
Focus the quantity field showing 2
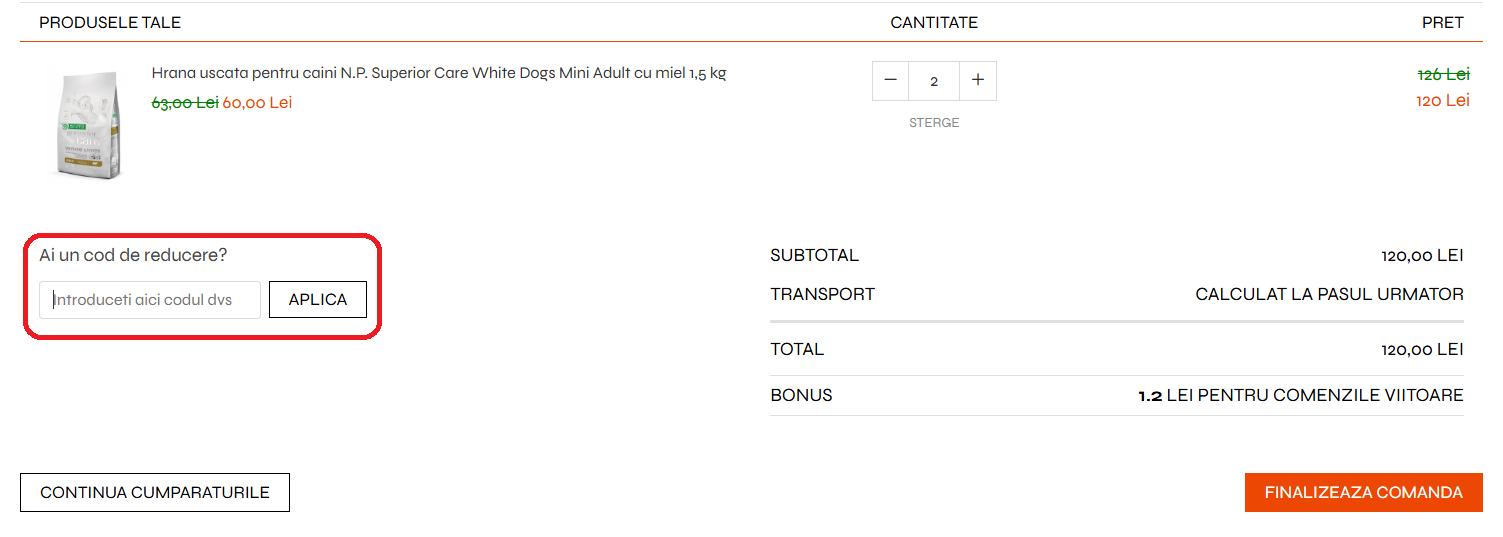(934, 81)
